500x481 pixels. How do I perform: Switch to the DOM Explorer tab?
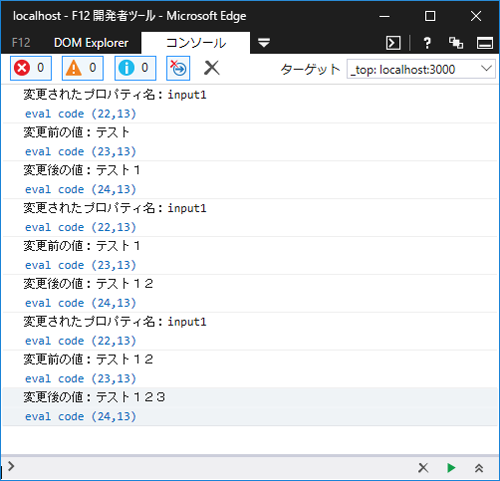coord(91,43)
